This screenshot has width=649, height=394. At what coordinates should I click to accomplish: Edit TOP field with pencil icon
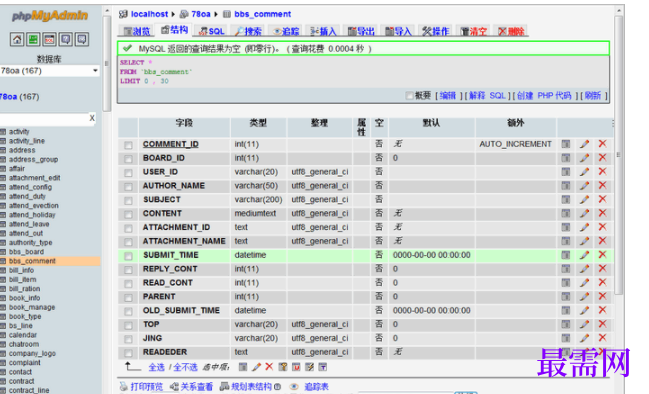pos(584,324)
